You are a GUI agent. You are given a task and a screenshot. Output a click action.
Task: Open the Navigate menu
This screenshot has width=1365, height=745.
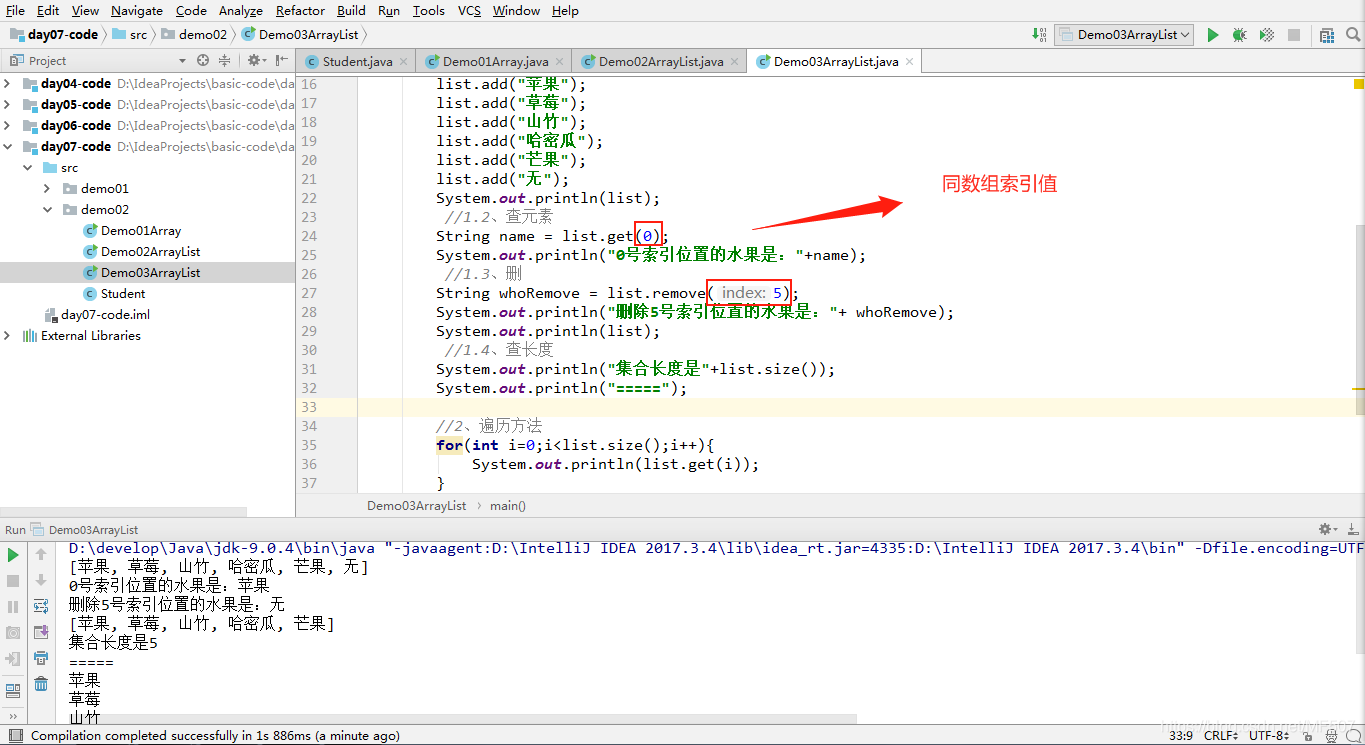(x=136, y=10)
